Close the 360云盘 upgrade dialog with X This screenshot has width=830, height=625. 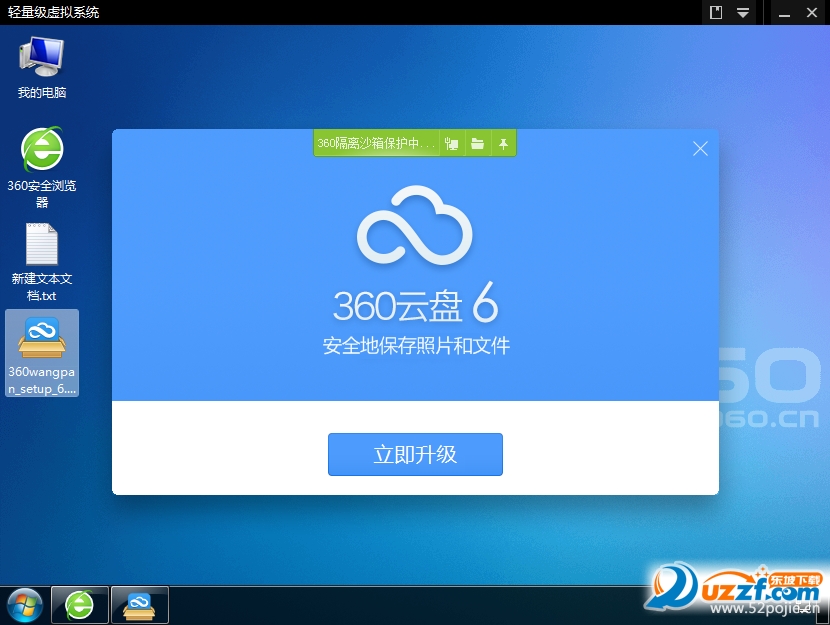coord(700,148)
